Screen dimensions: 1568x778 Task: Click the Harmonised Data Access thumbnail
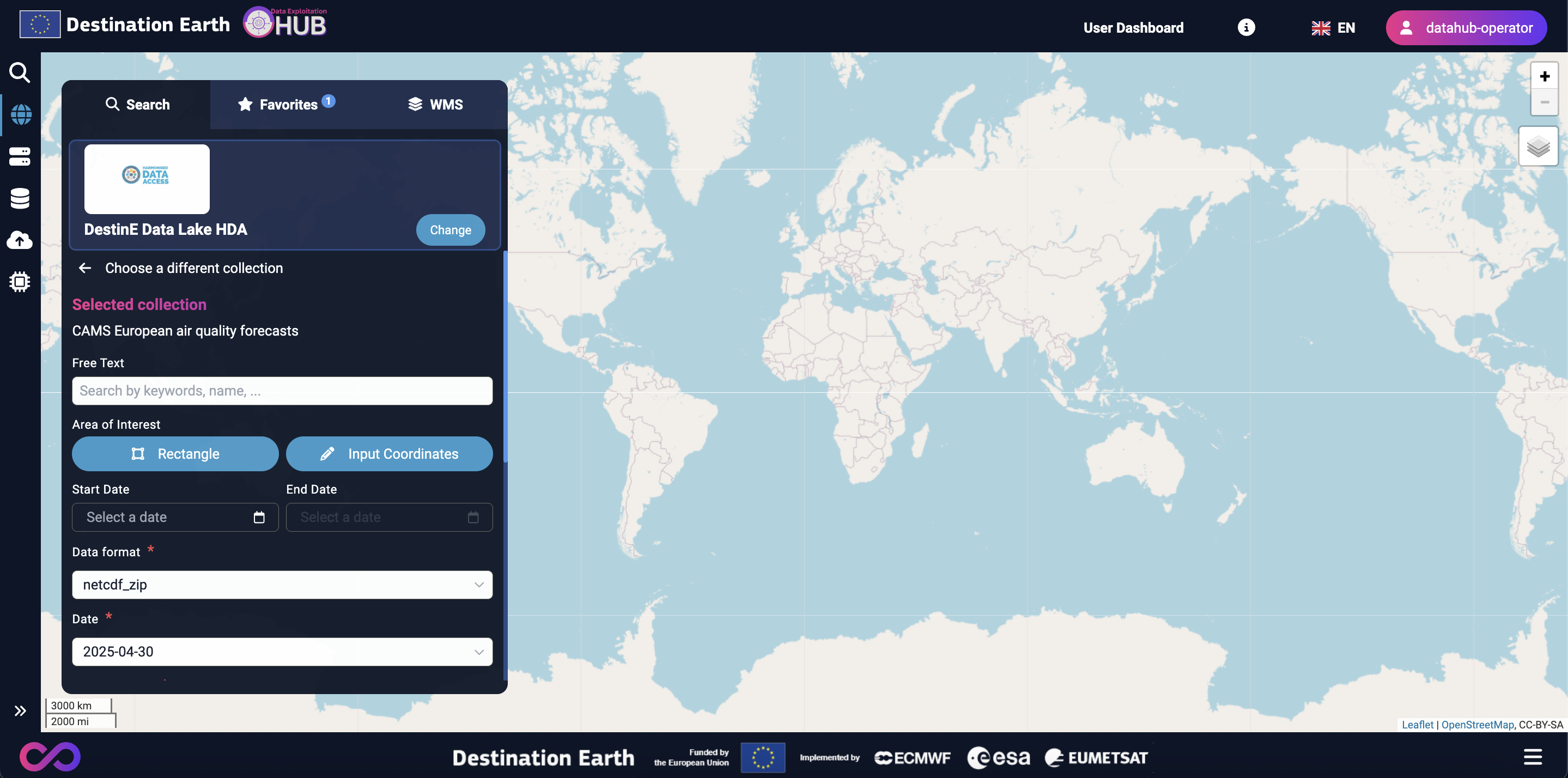[x=147, y=178]
